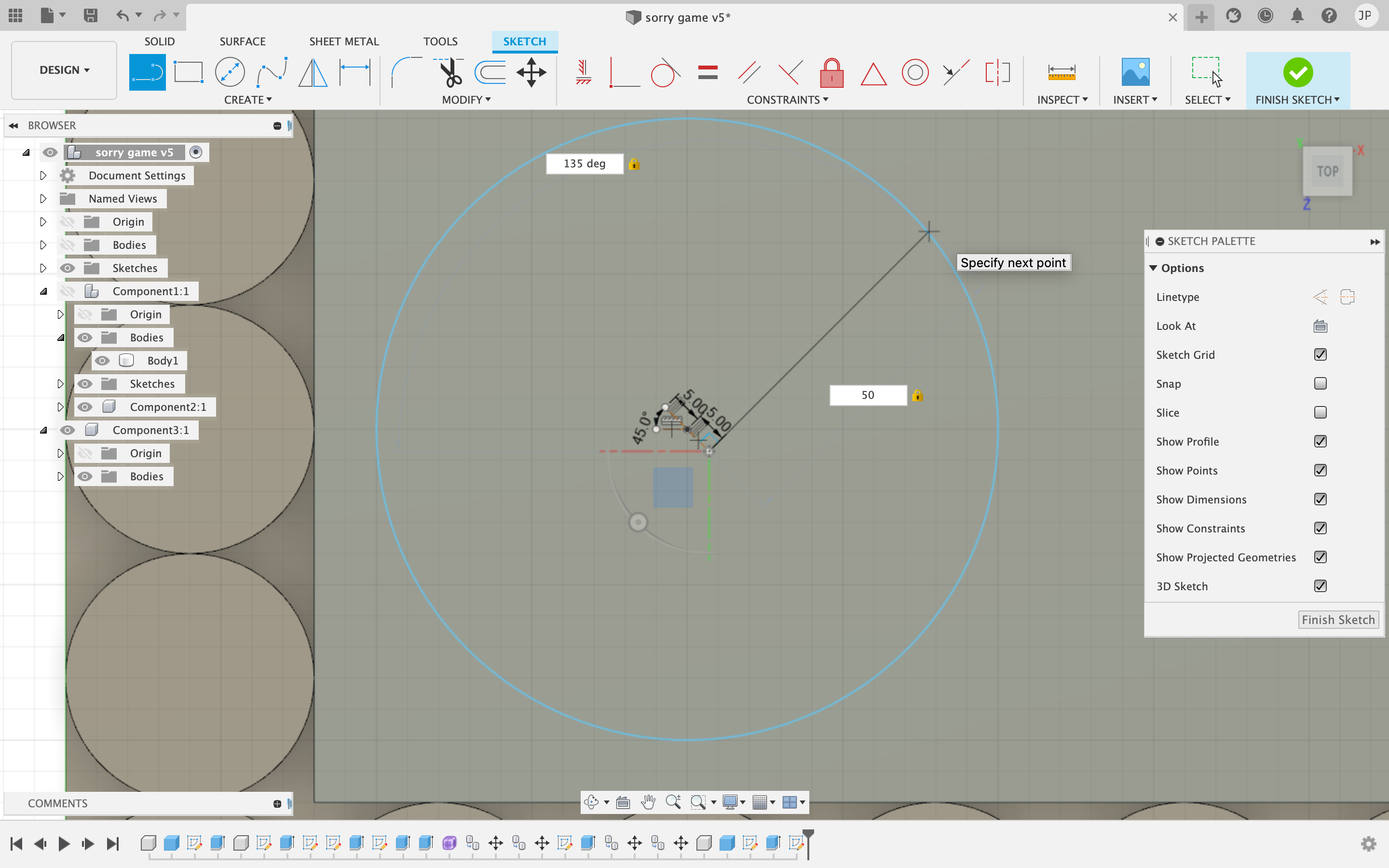Viewport: 1389px width, 868px height.
Task: Apply the Symmetry constraint
Action: click(997, 72)
